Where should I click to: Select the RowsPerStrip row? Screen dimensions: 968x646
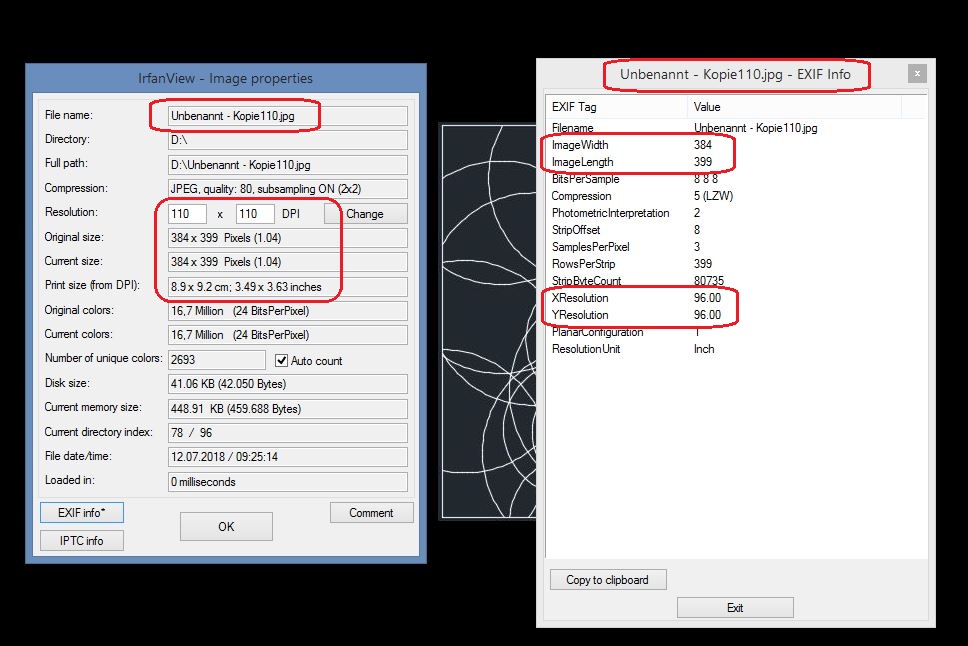(x=736, y=264)
